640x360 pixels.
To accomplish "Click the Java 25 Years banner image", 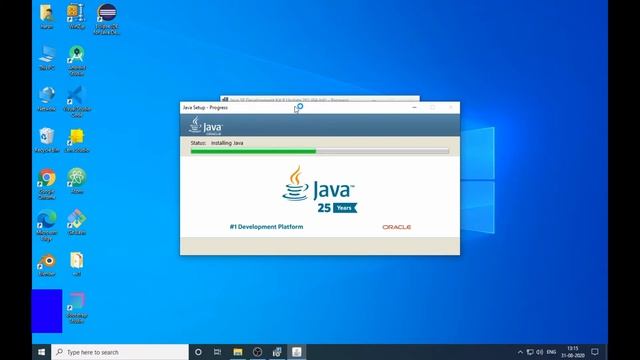I will coord(319,189).
